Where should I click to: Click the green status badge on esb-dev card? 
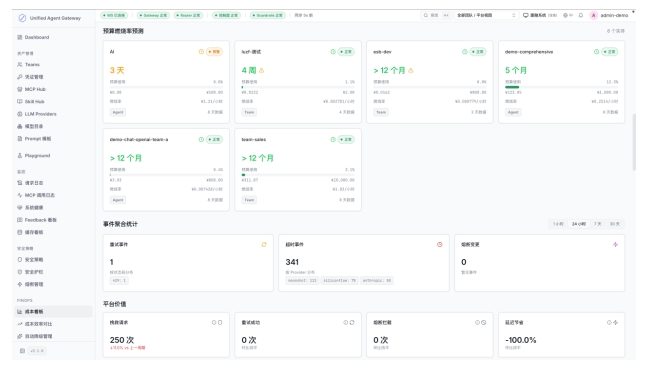478,51
